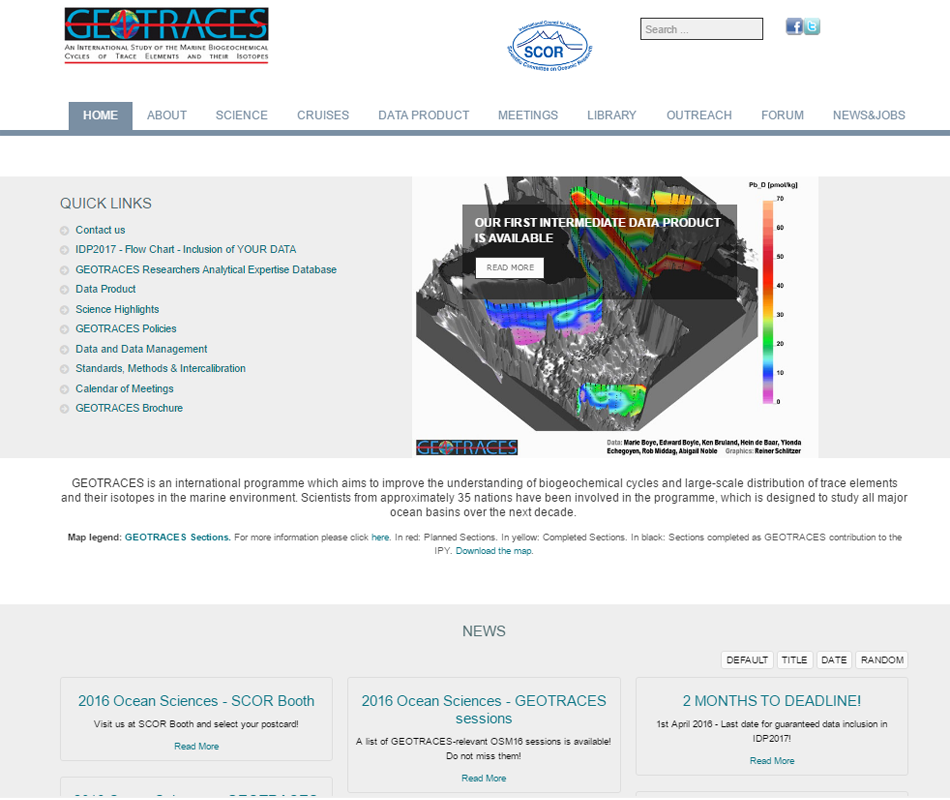Viewport: 950px width, 800px height.
Task: Open the Science Highlights link
Action: (x=117, y=310)
